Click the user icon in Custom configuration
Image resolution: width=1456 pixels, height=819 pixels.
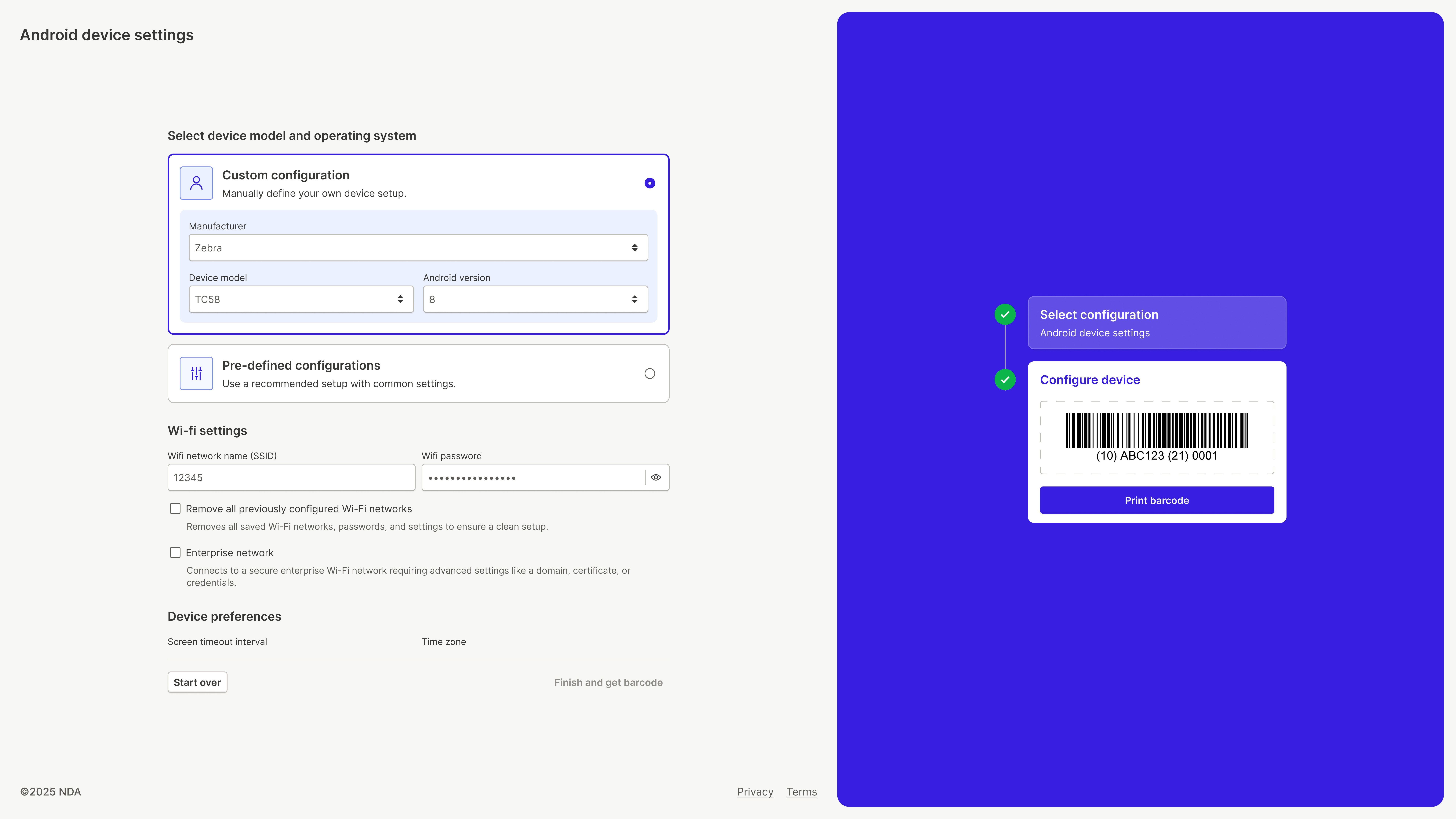tap(196, 183)
